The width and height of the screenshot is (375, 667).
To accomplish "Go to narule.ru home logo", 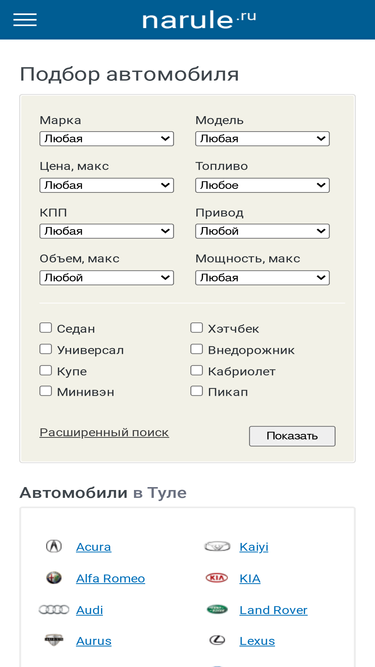I will coord(199,20).
